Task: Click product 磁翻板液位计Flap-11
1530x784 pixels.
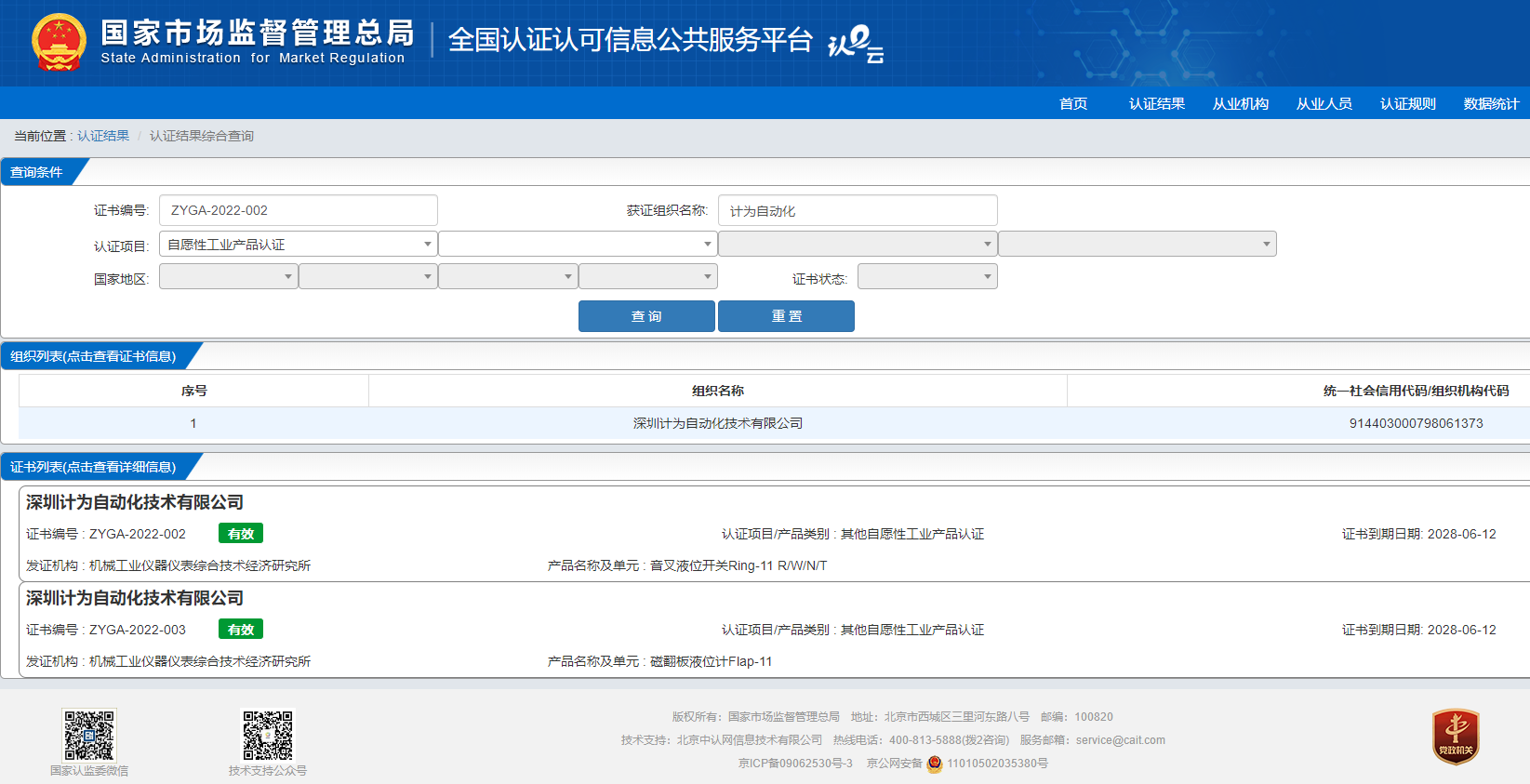Action: 712,661
